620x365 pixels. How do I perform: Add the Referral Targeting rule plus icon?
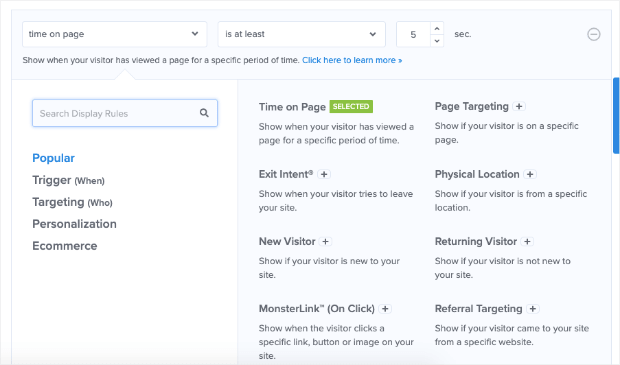click(x=533, y=309)
